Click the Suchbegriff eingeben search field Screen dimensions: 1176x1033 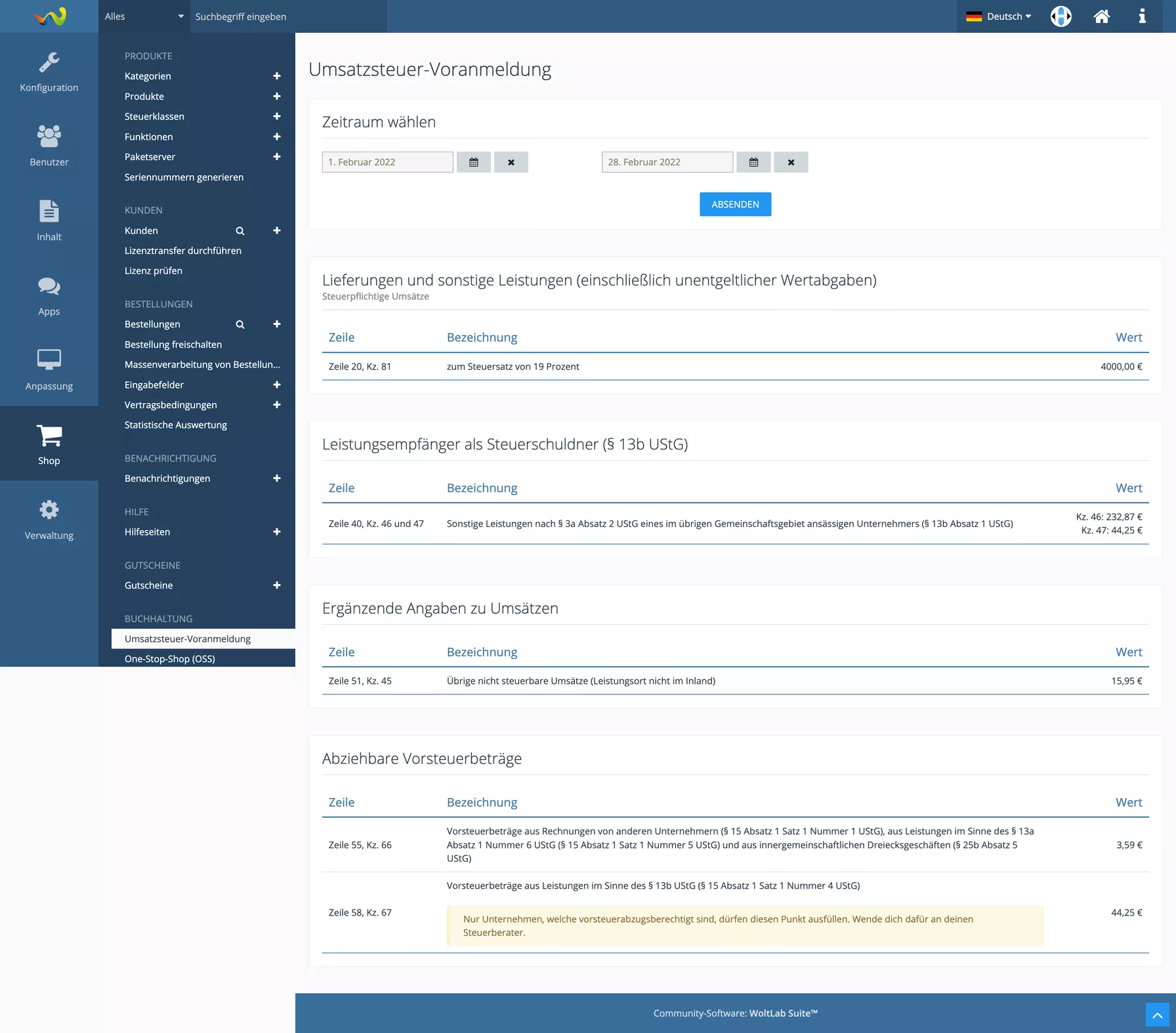click(289, 16)
